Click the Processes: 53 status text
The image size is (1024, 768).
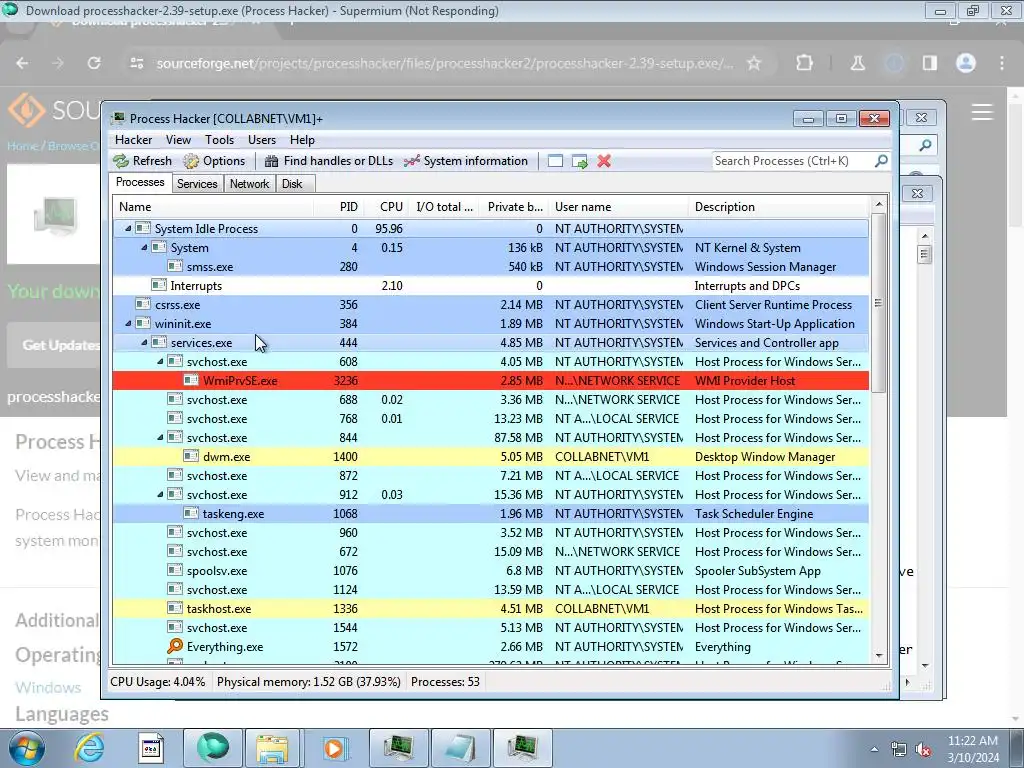445,682
